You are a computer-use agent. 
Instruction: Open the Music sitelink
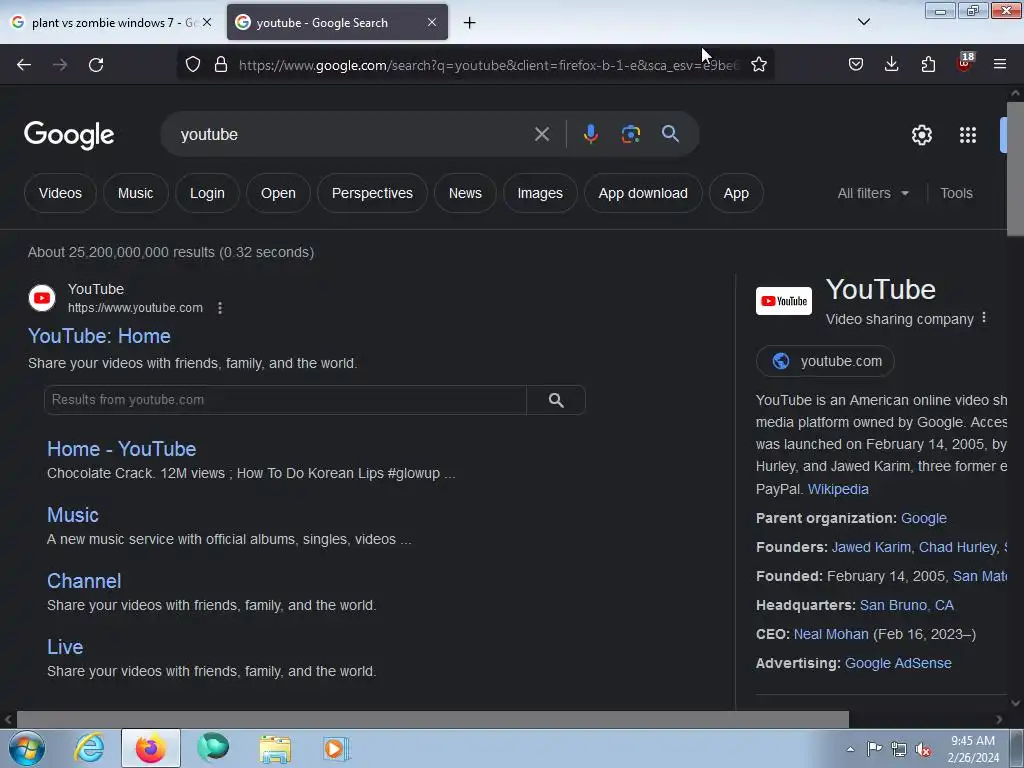[x=72, y=515]
